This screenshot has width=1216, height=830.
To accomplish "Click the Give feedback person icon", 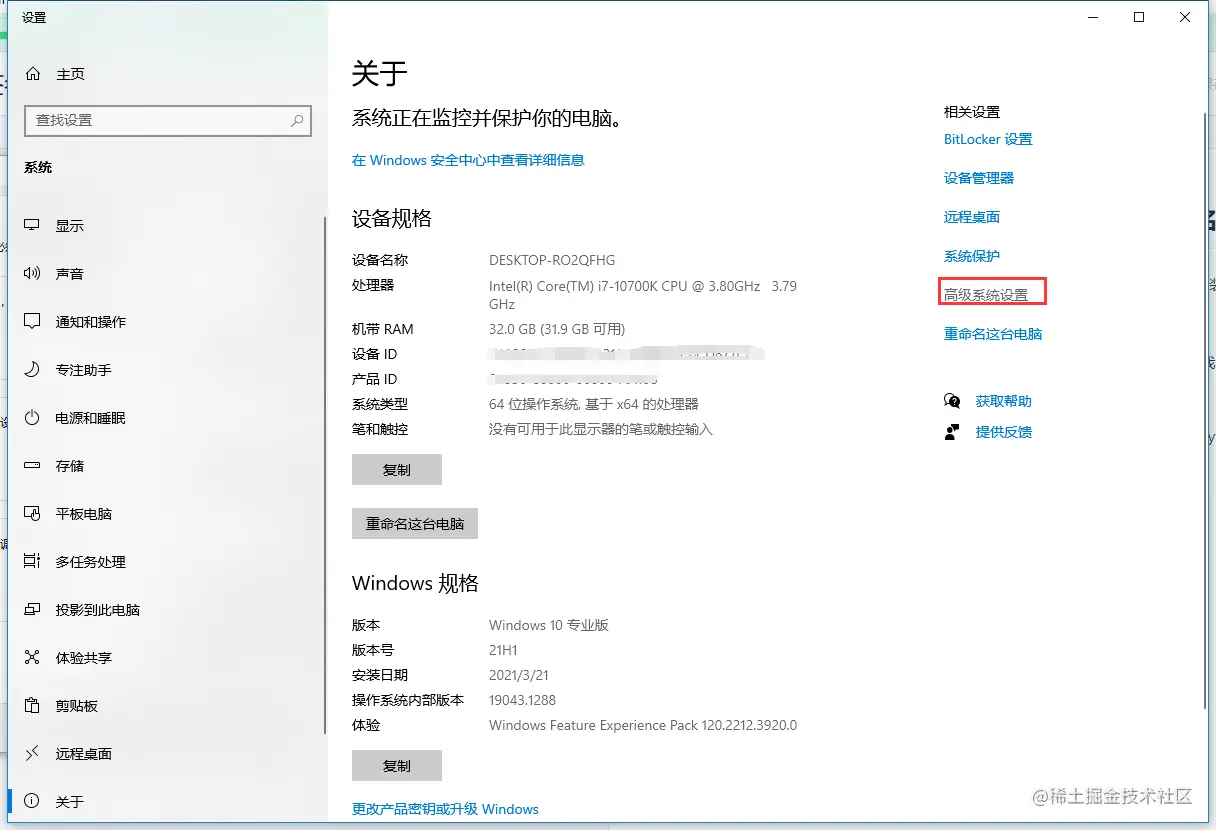I will coord(952,432).
